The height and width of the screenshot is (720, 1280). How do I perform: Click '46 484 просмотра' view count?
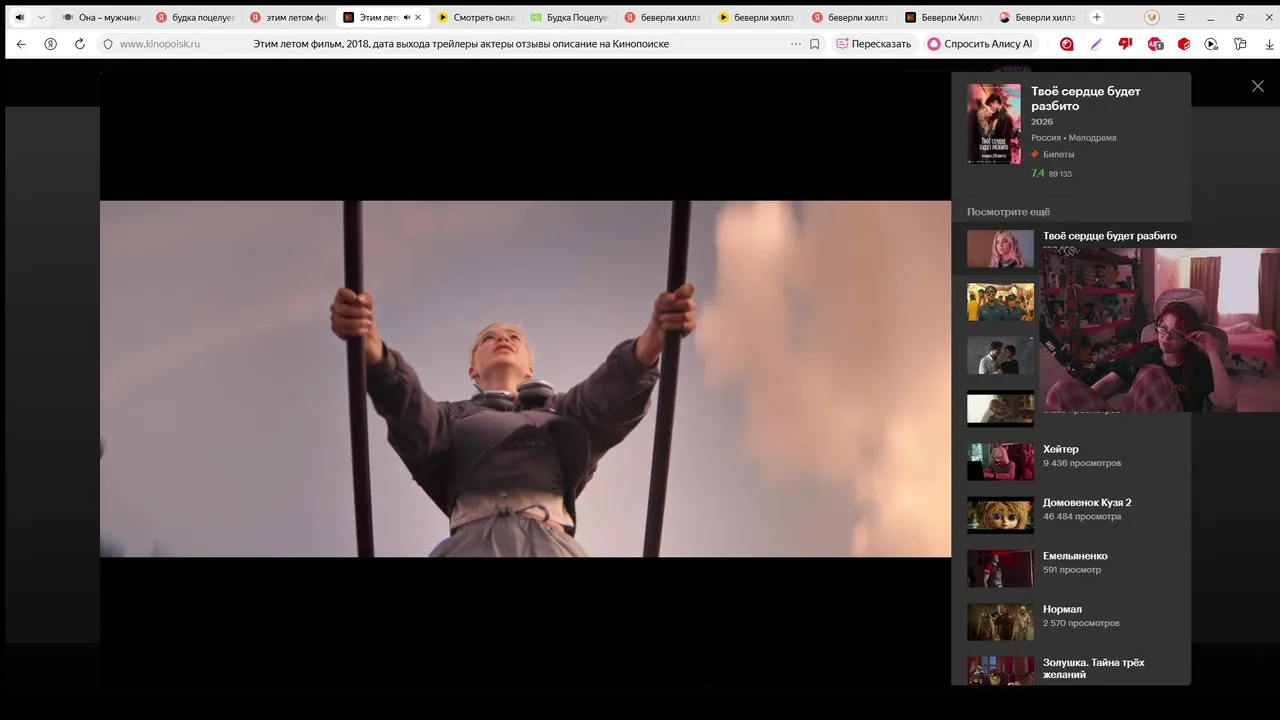(x=1082, y=516)
